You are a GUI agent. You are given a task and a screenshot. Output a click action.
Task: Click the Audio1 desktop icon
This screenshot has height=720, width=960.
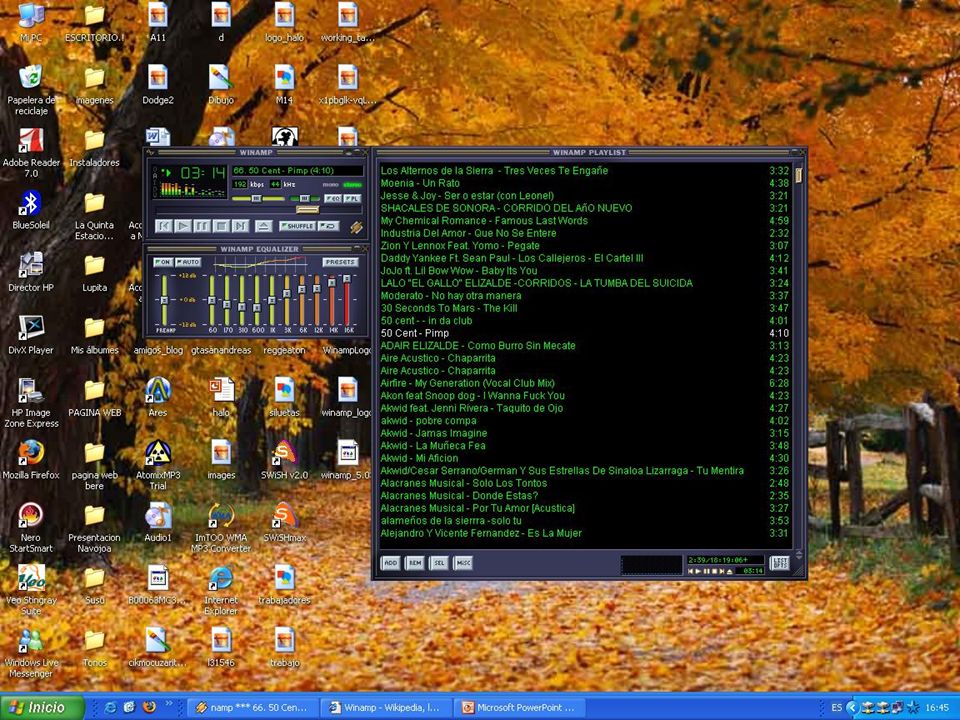click(x=158, y=522)
